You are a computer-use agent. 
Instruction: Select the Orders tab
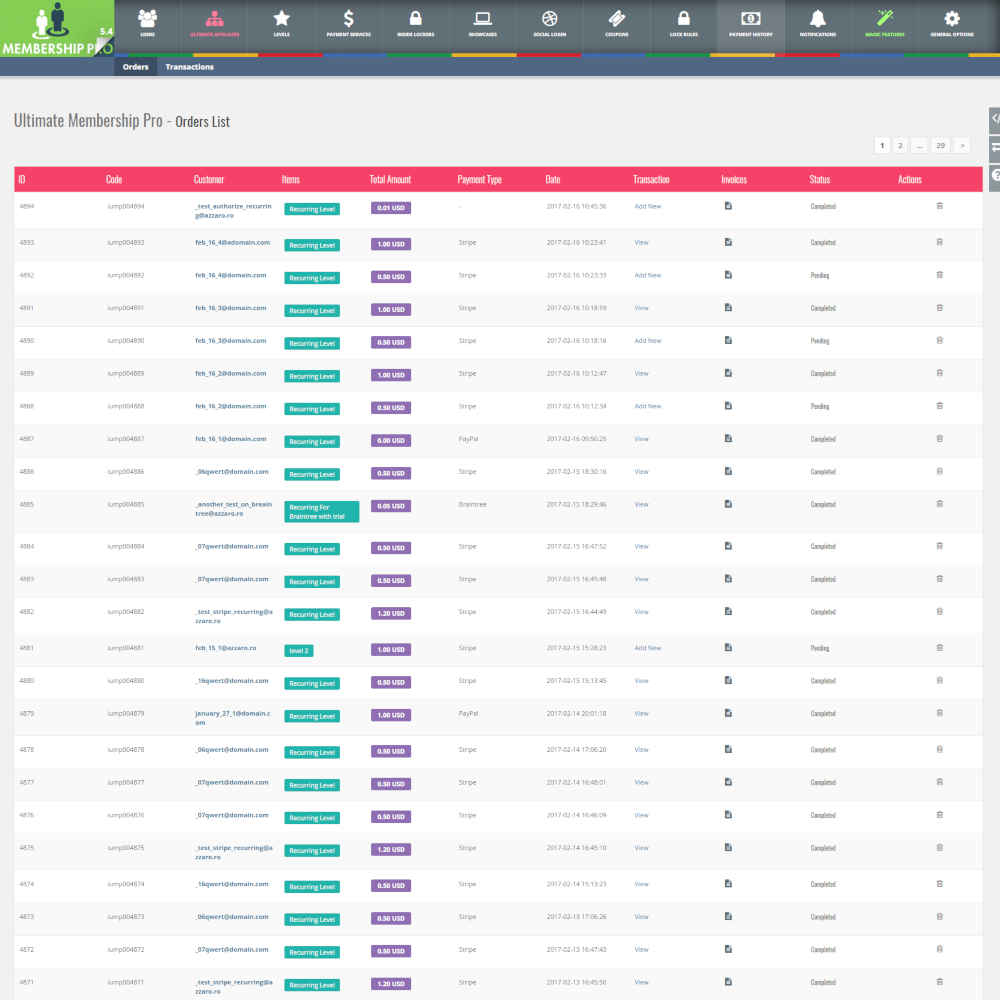pos(135,67)
